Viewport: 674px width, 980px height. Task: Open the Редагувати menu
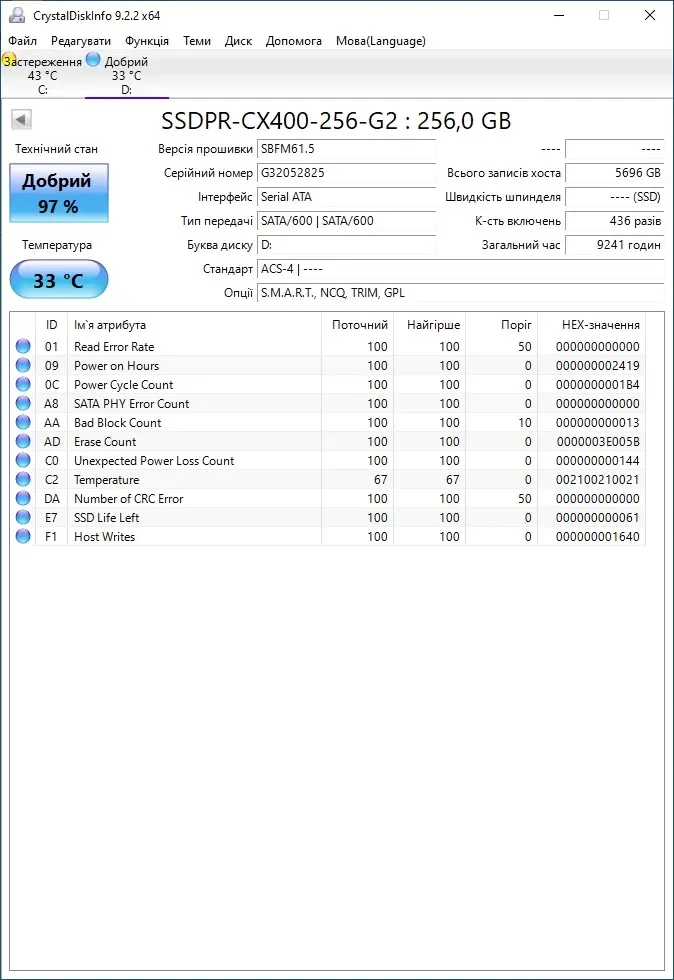click(x=81, y=41)
